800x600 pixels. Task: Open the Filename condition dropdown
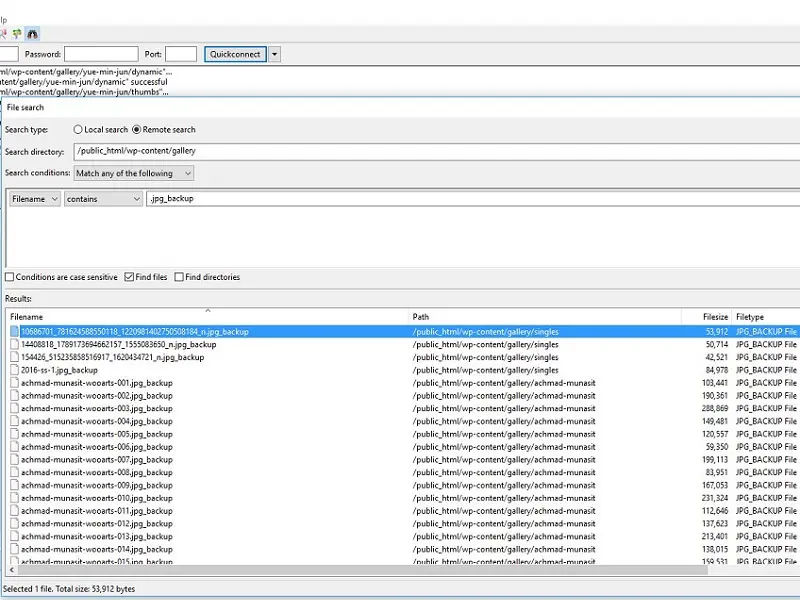[x=34, y=198]
